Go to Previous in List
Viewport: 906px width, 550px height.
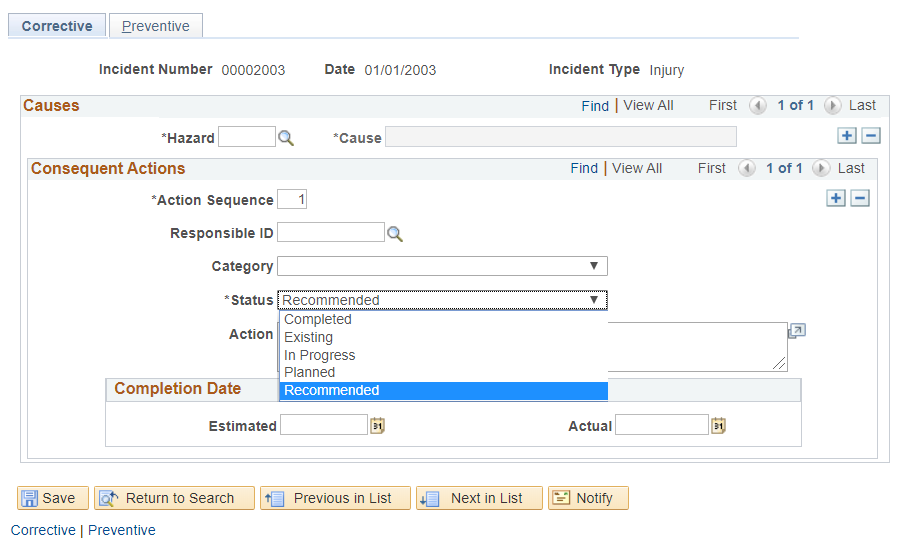tap(335, 498)
